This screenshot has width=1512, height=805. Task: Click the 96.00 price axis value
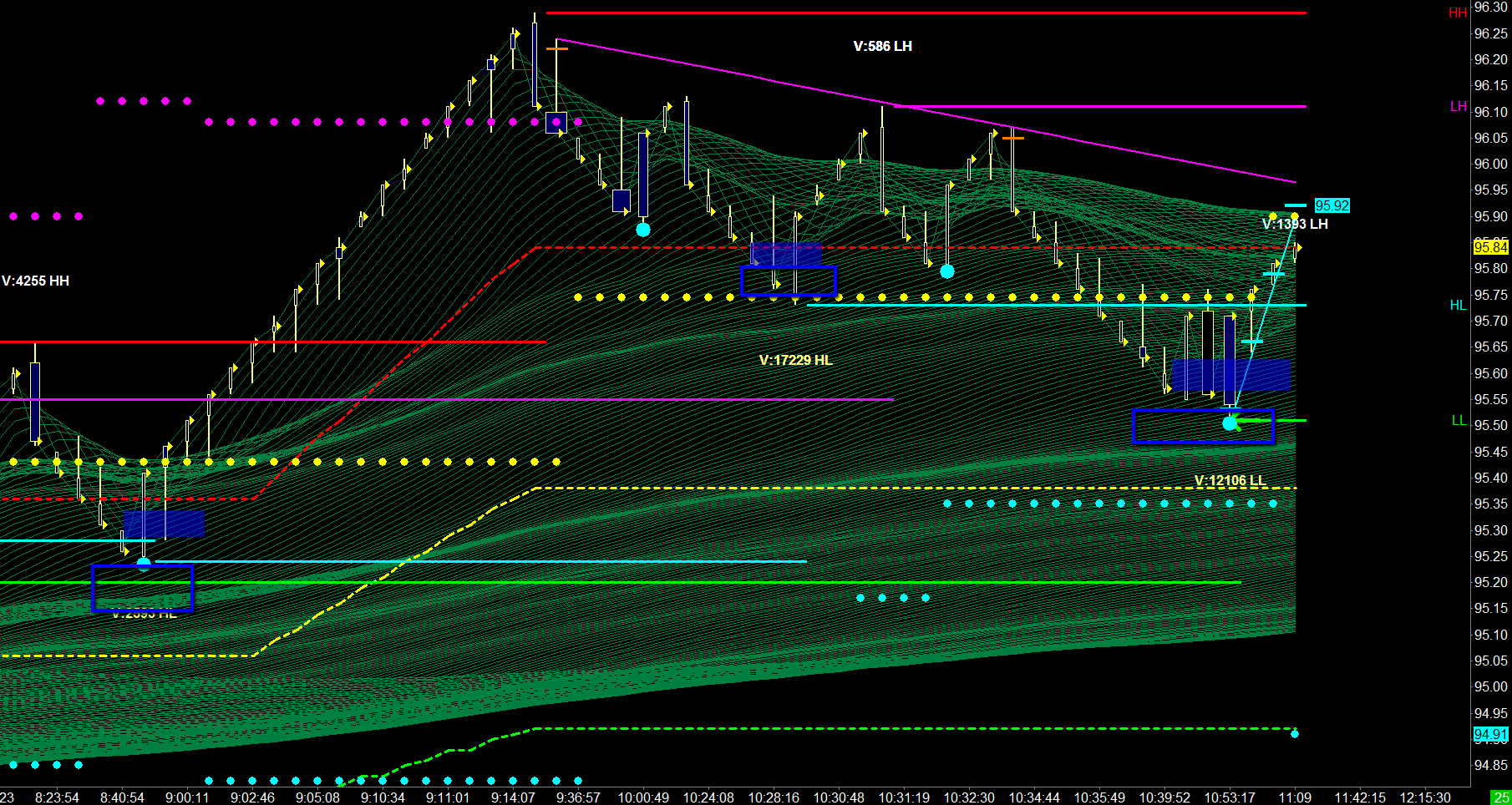(1491, 165)
